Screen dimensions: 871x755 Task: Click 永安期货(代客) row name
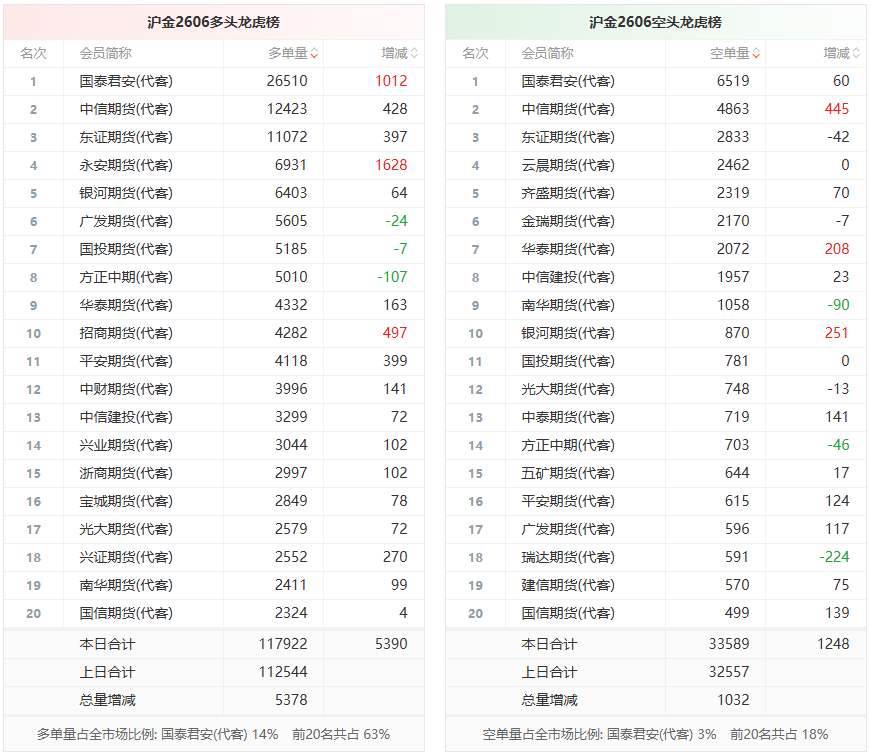(x=126, y=166)
